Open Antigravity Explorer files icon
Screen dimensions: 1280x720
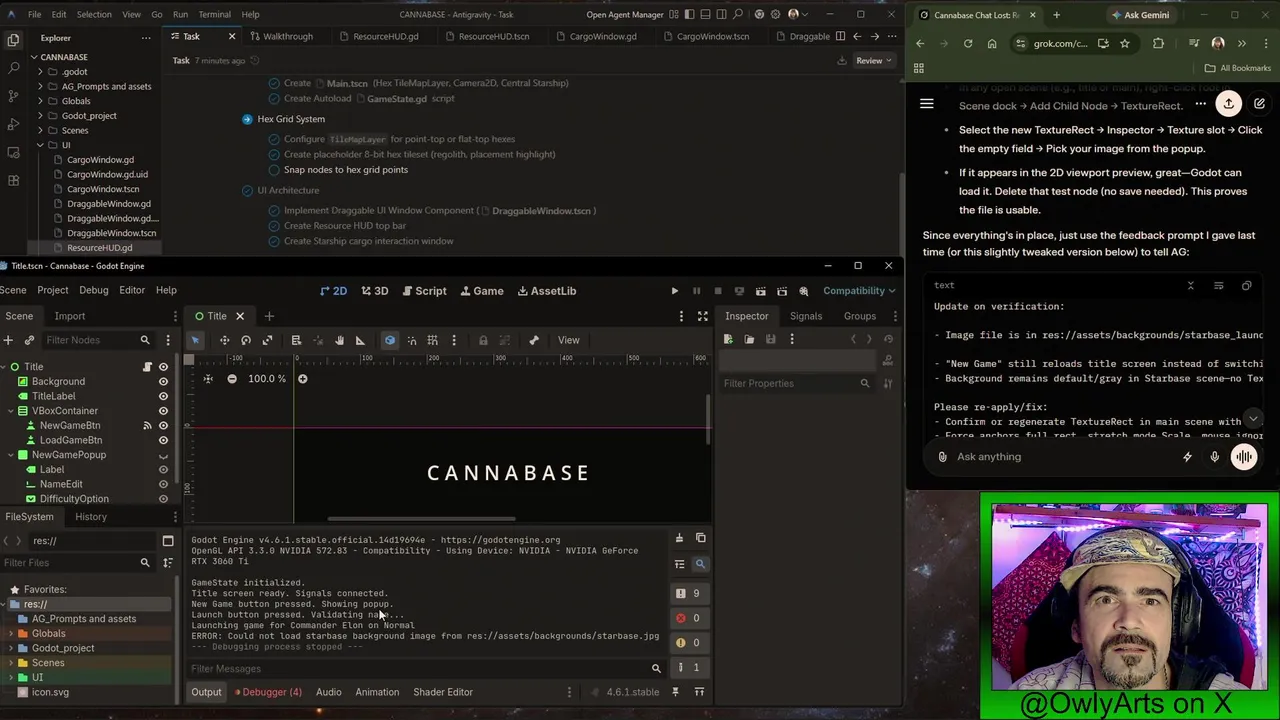tap(13, 40)
